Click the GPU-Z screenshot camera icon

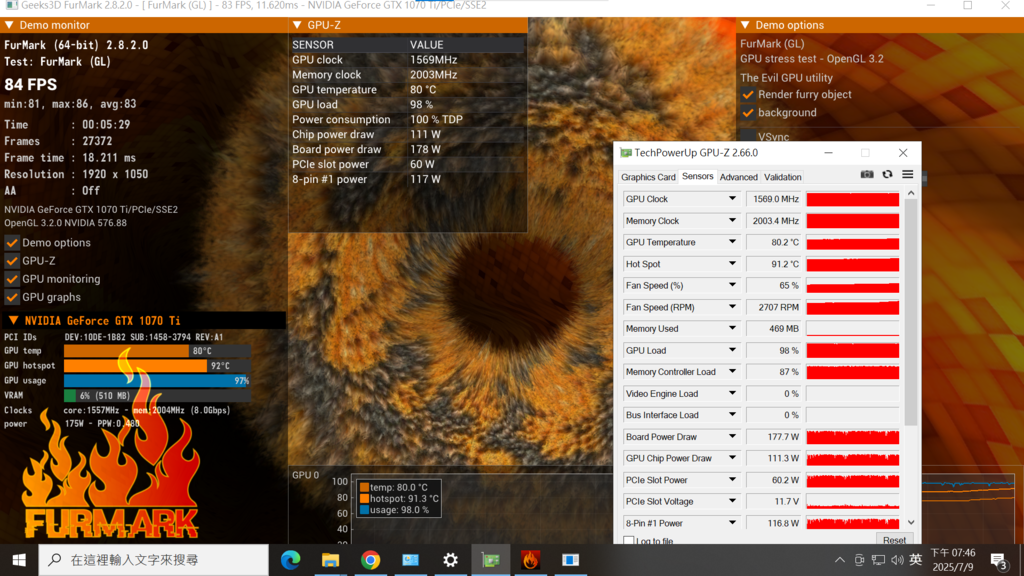tap(867, 174)
